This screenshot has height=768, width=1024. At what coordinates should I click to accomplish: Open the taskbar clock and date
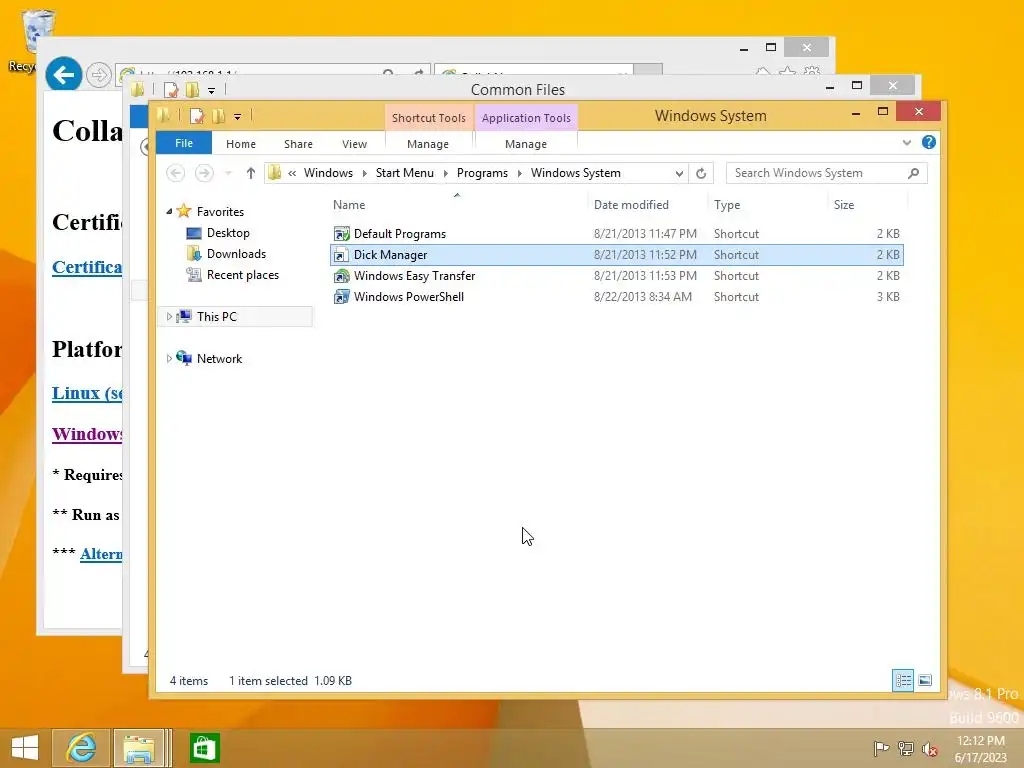980,749
